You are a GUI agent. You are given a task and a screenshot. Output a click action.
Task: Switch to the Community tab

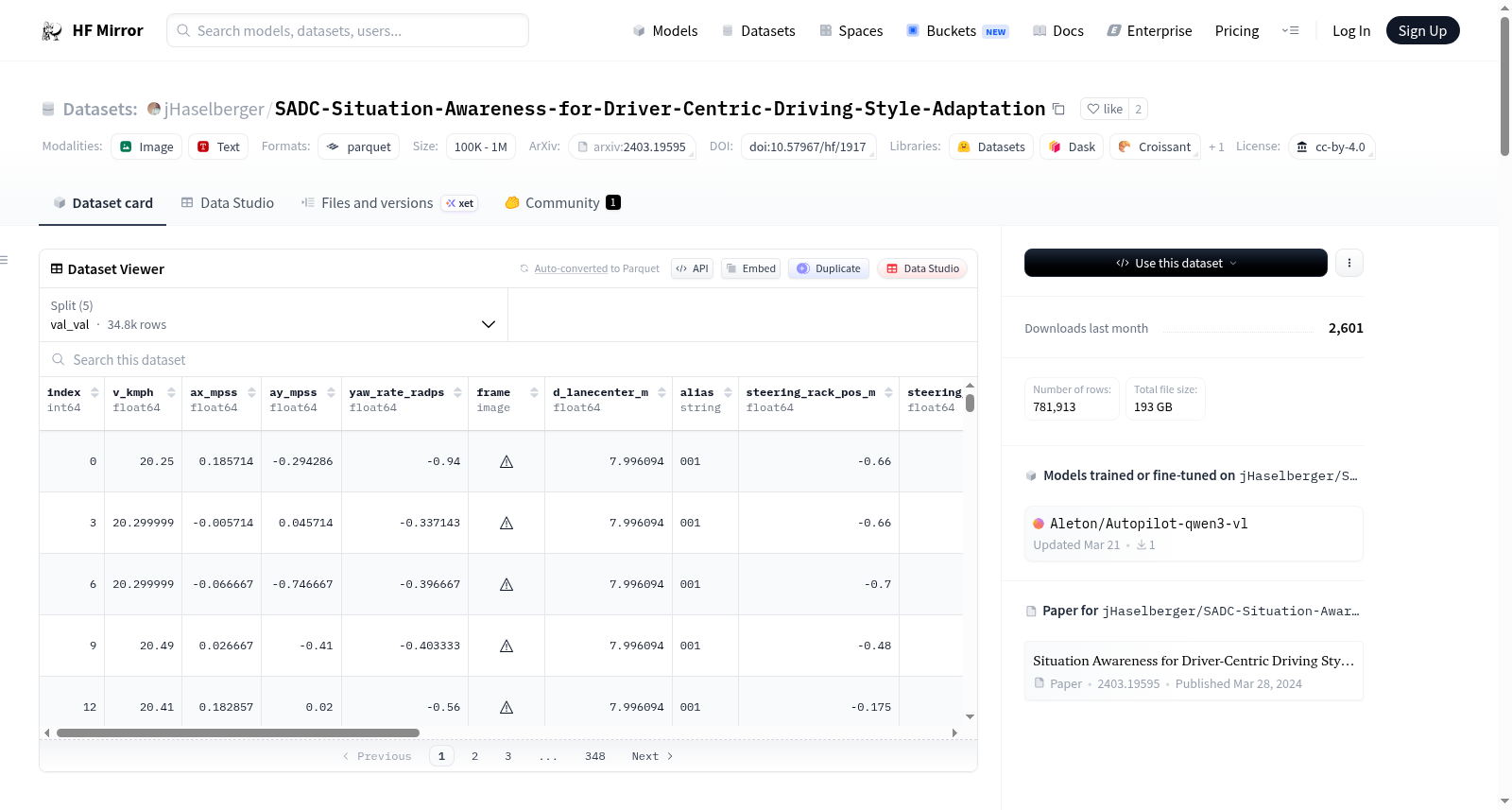click(x=562, y=202)
